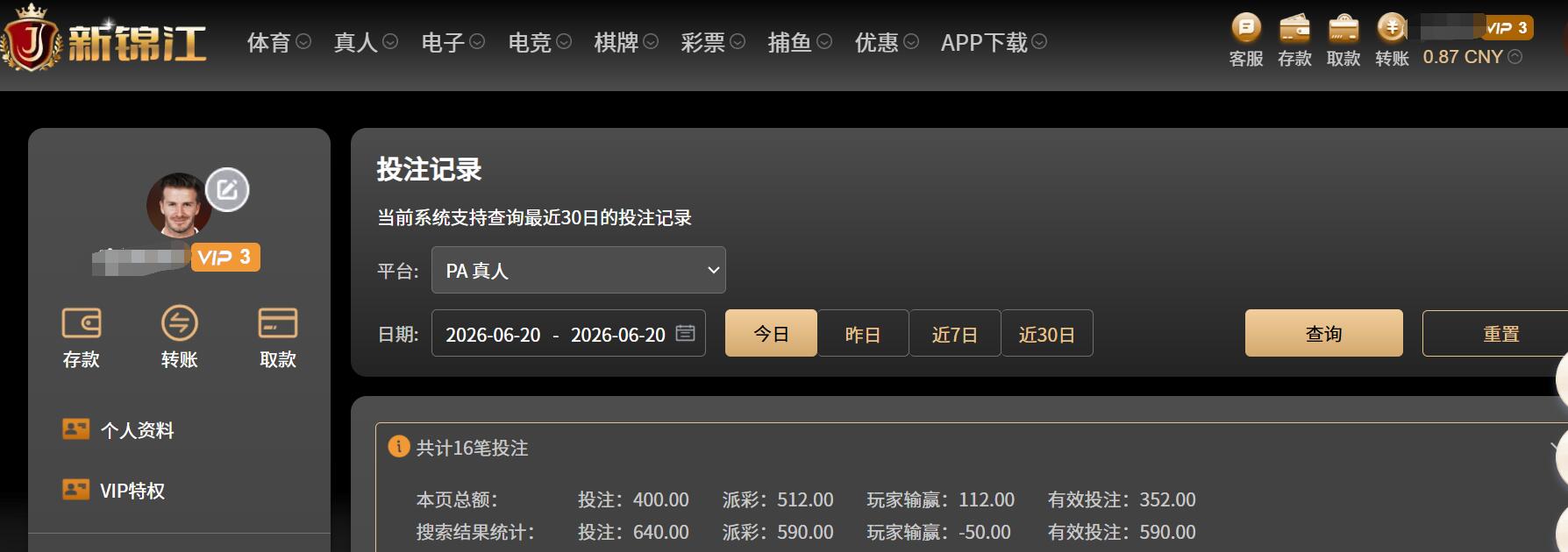This screenshot has height=552, width=1568.
Task: Select the 近30日 date filter
Action: 1047,333
